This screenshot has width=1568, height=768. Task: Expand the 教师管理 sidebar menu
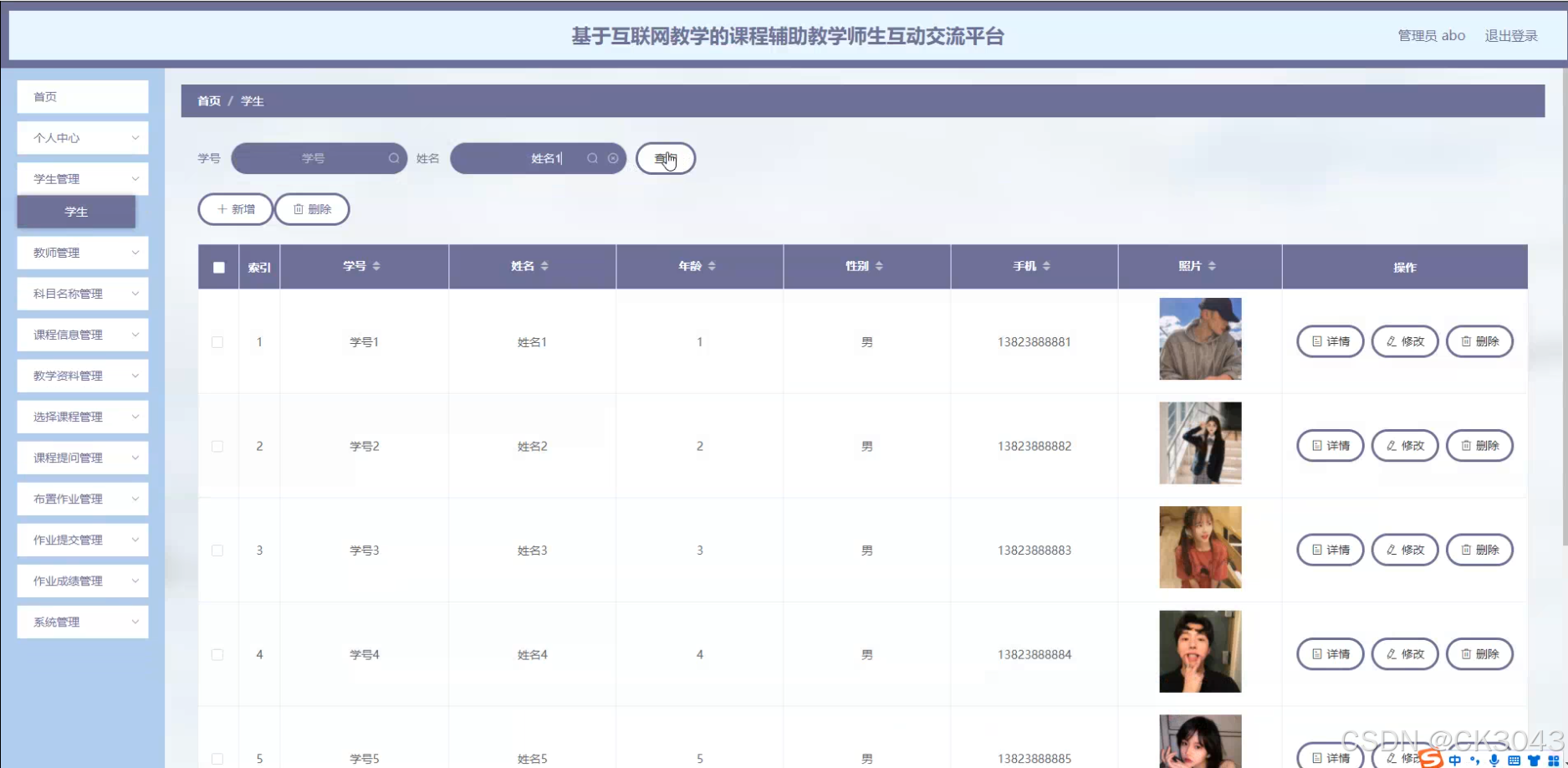coord(83,253)
